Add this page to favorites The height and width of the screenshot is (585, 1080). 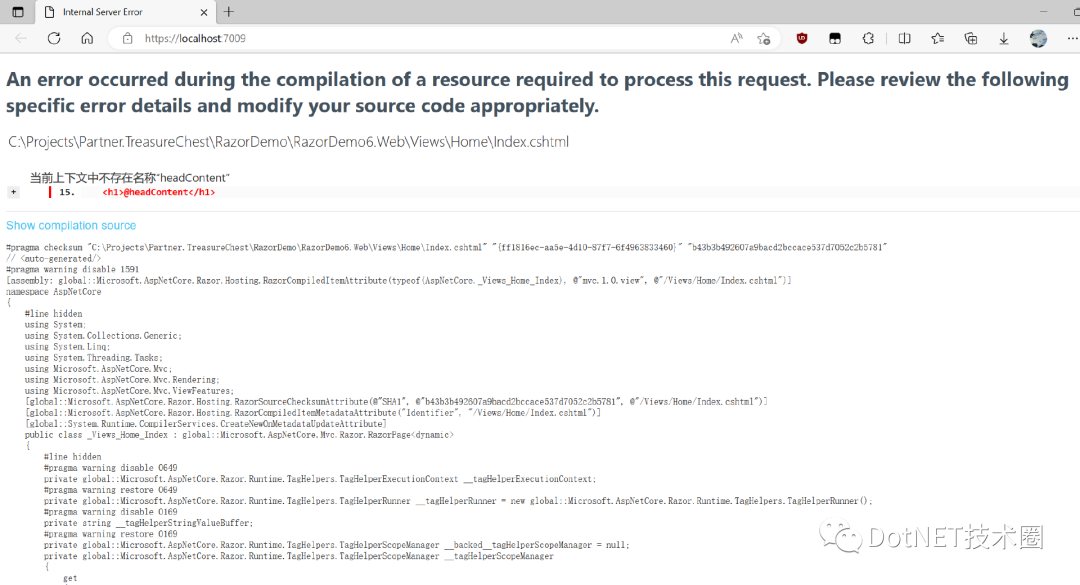point(763,39)
